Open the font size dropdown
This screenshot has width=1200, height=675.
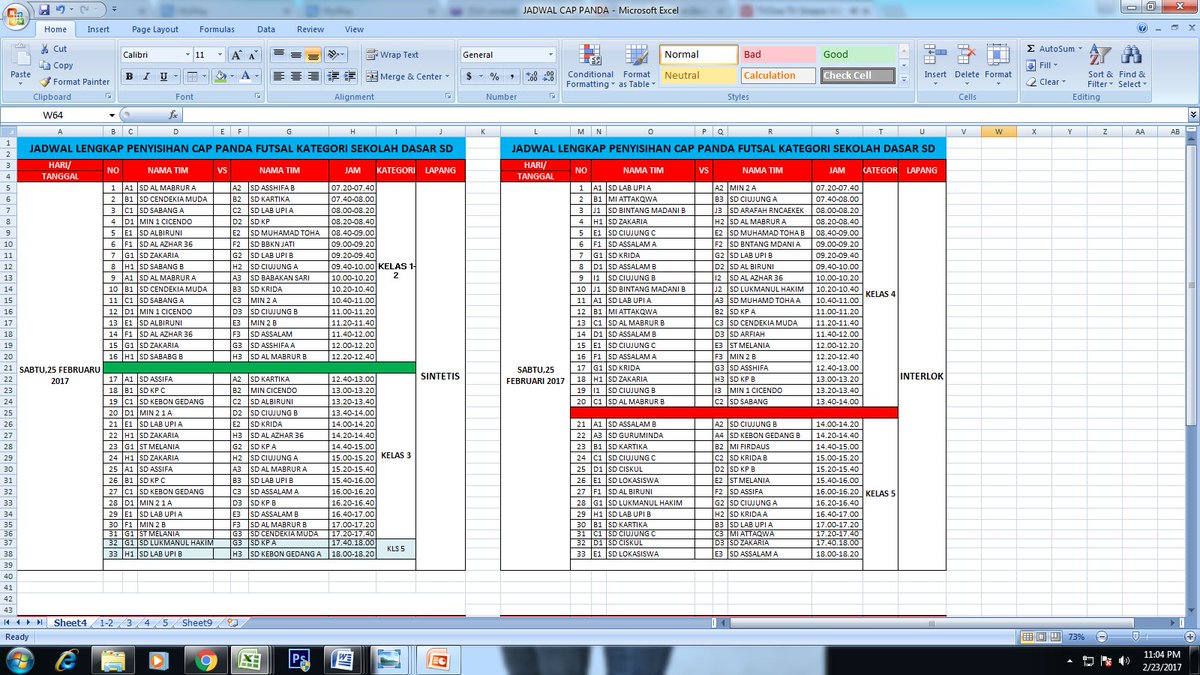(x=220, y=55)
